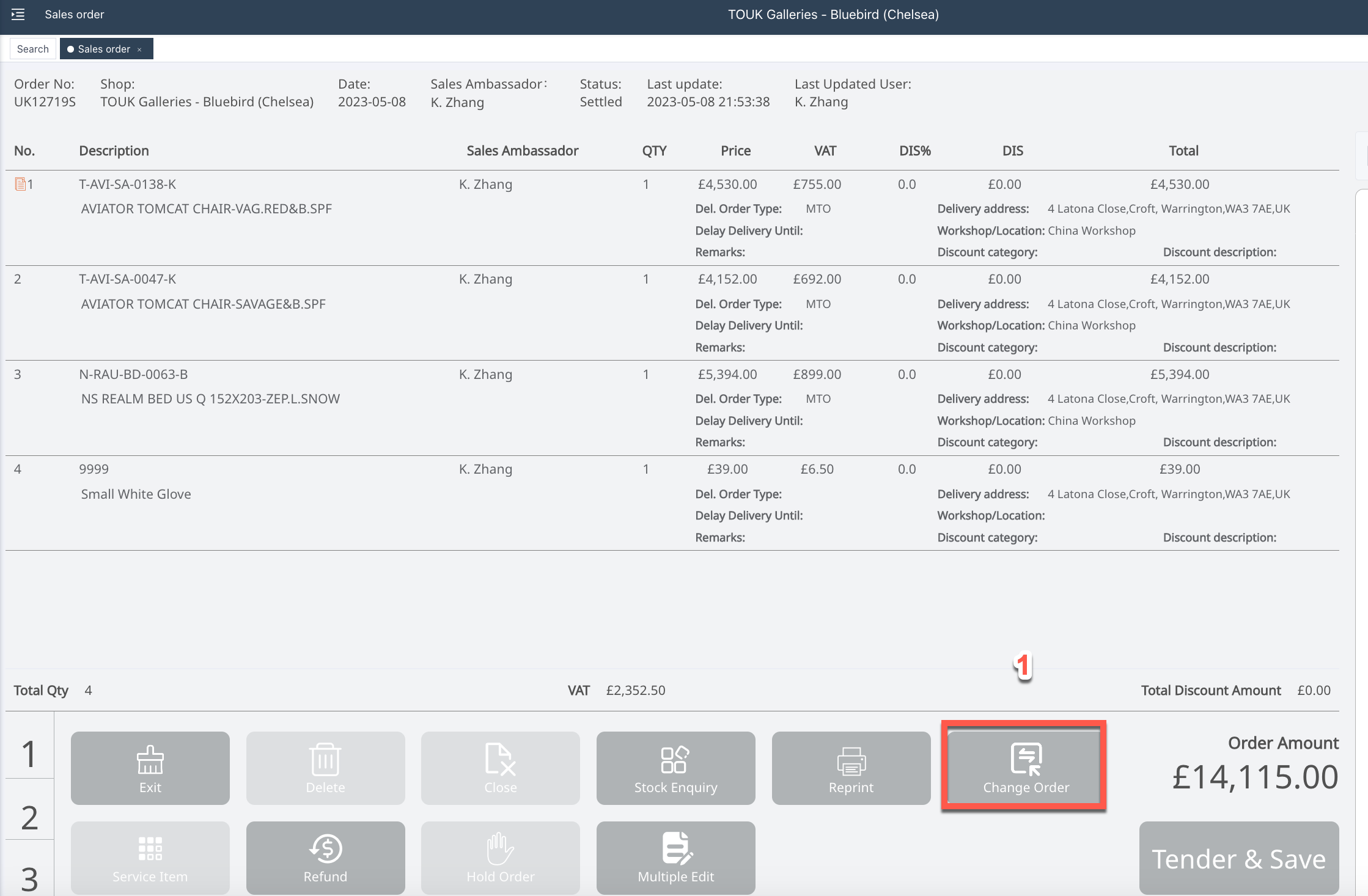1368x896 pixels.
Task: Toggle the hamburger menu icon
Action: [18, 14]
